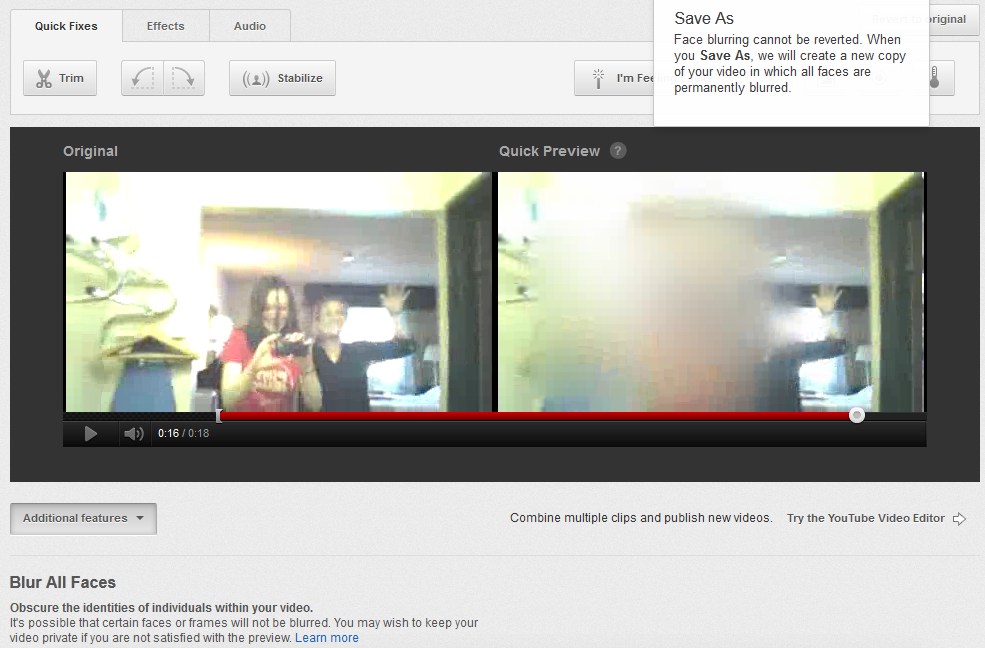Click 'Obscure the identities of individuals' bold line
985x648 pixels.
(x=161, y=607)
